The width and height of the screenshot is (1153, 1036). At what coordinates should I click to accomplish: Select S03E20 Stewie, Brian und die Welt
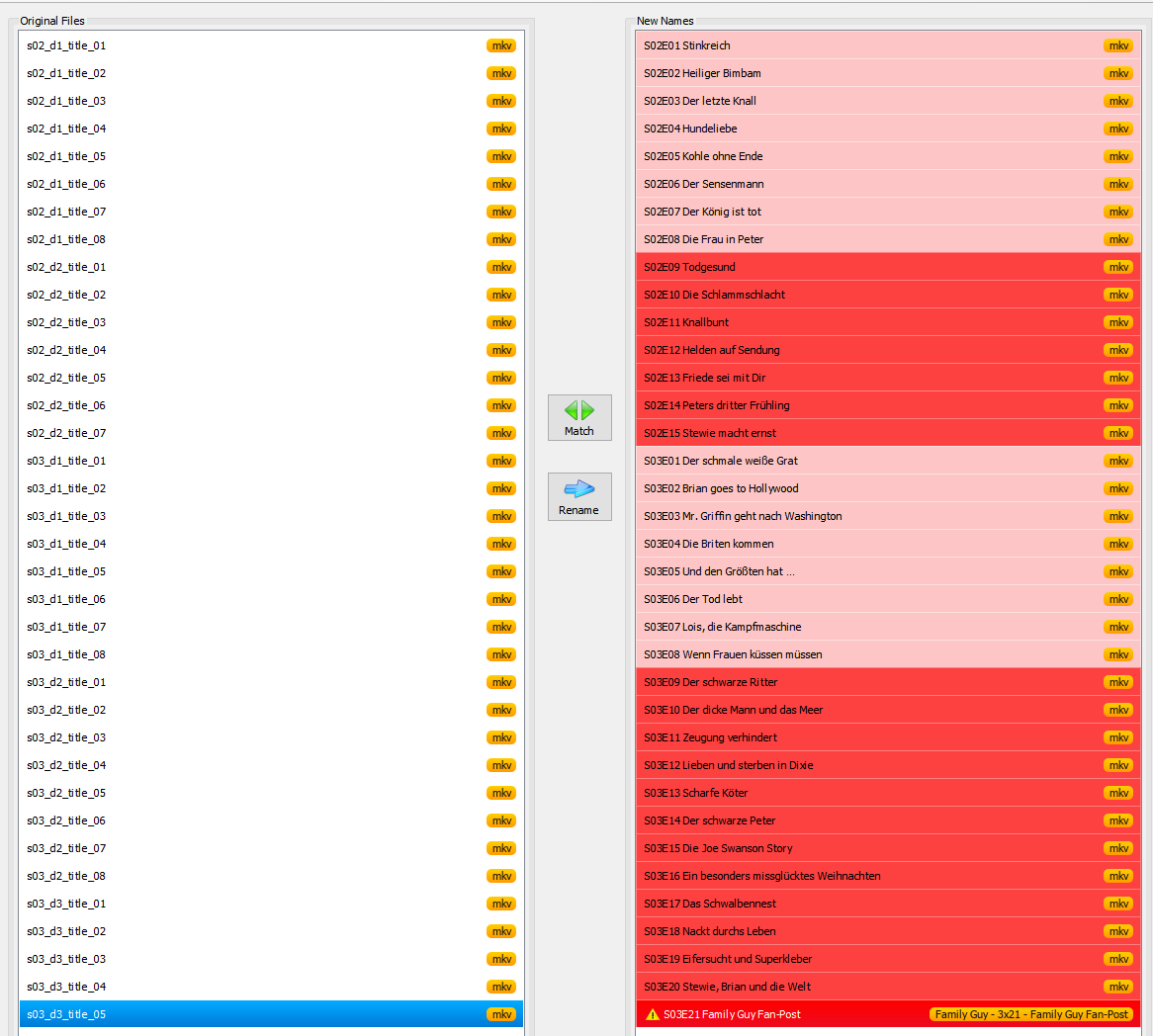pos(727,987)
